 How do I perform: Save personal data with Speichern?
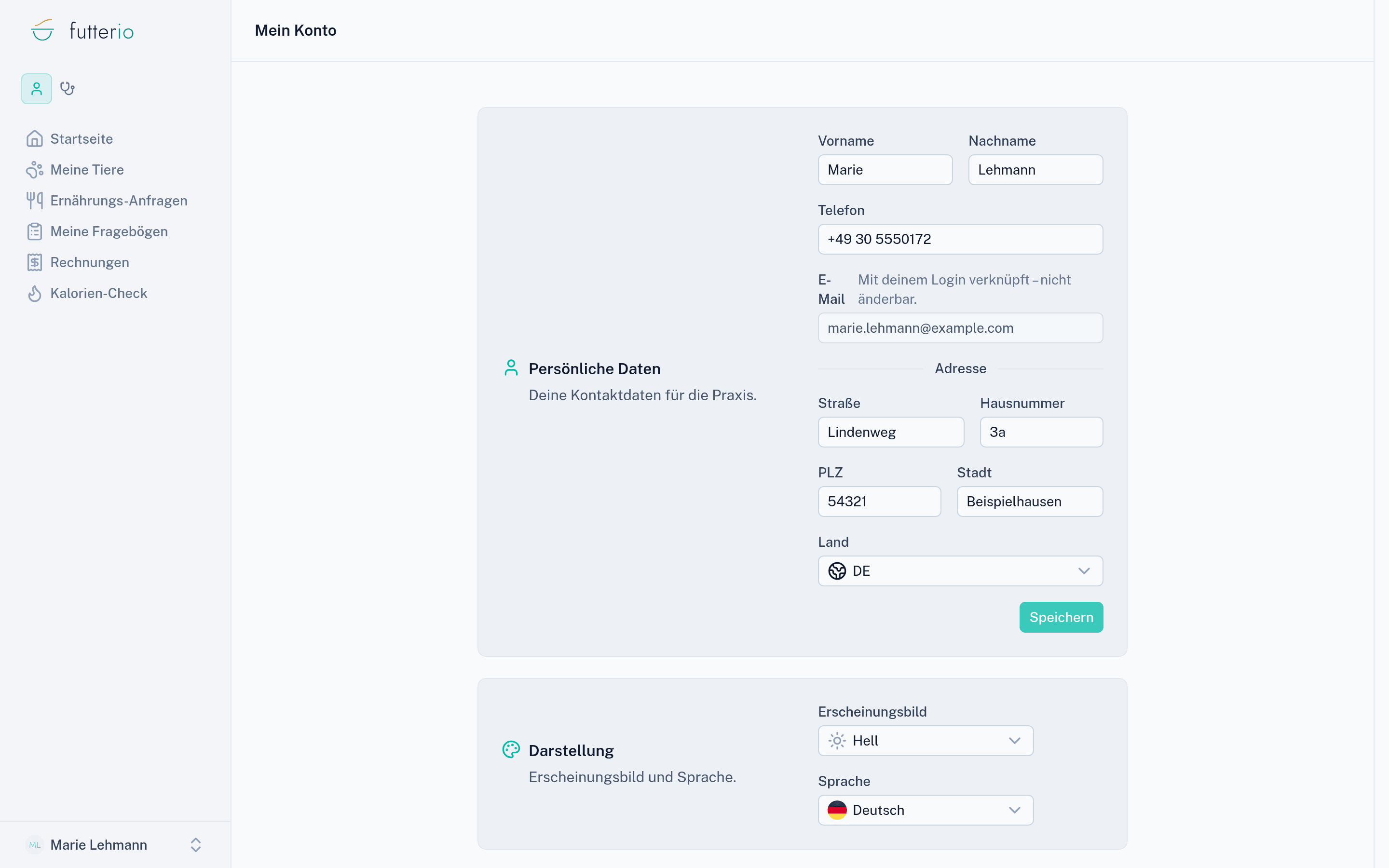[1061, 617]
